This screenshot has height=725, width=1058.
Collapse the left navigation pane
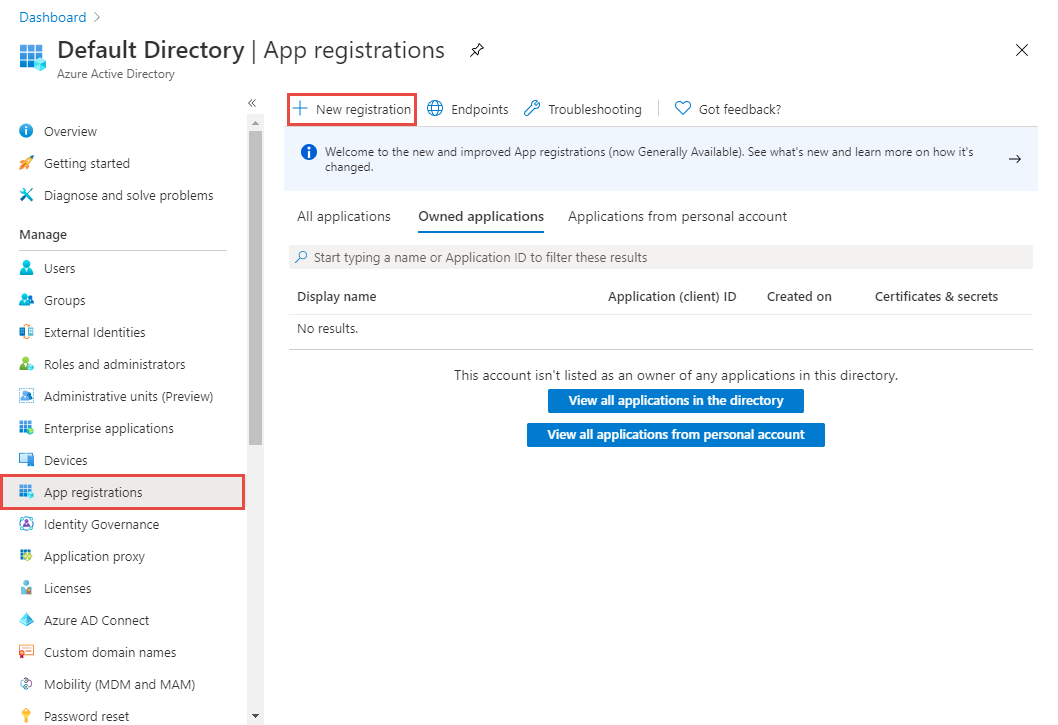252,102
